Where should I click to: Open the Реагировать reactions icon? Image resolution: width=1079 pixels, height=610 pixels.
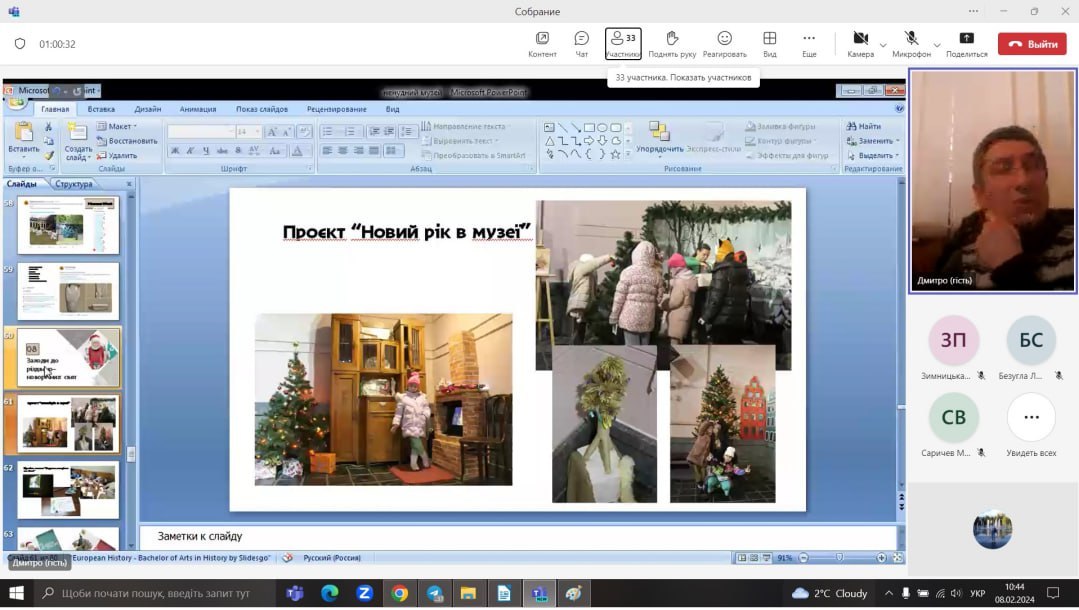pos(724,43)
